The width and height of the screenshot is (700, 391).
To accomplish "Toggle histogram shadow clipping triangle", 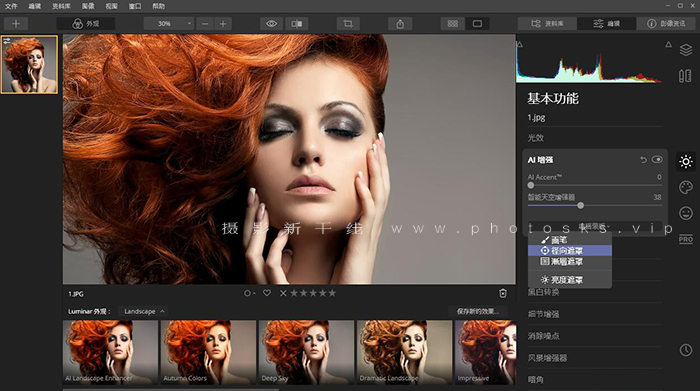I will tap(520, 44).
